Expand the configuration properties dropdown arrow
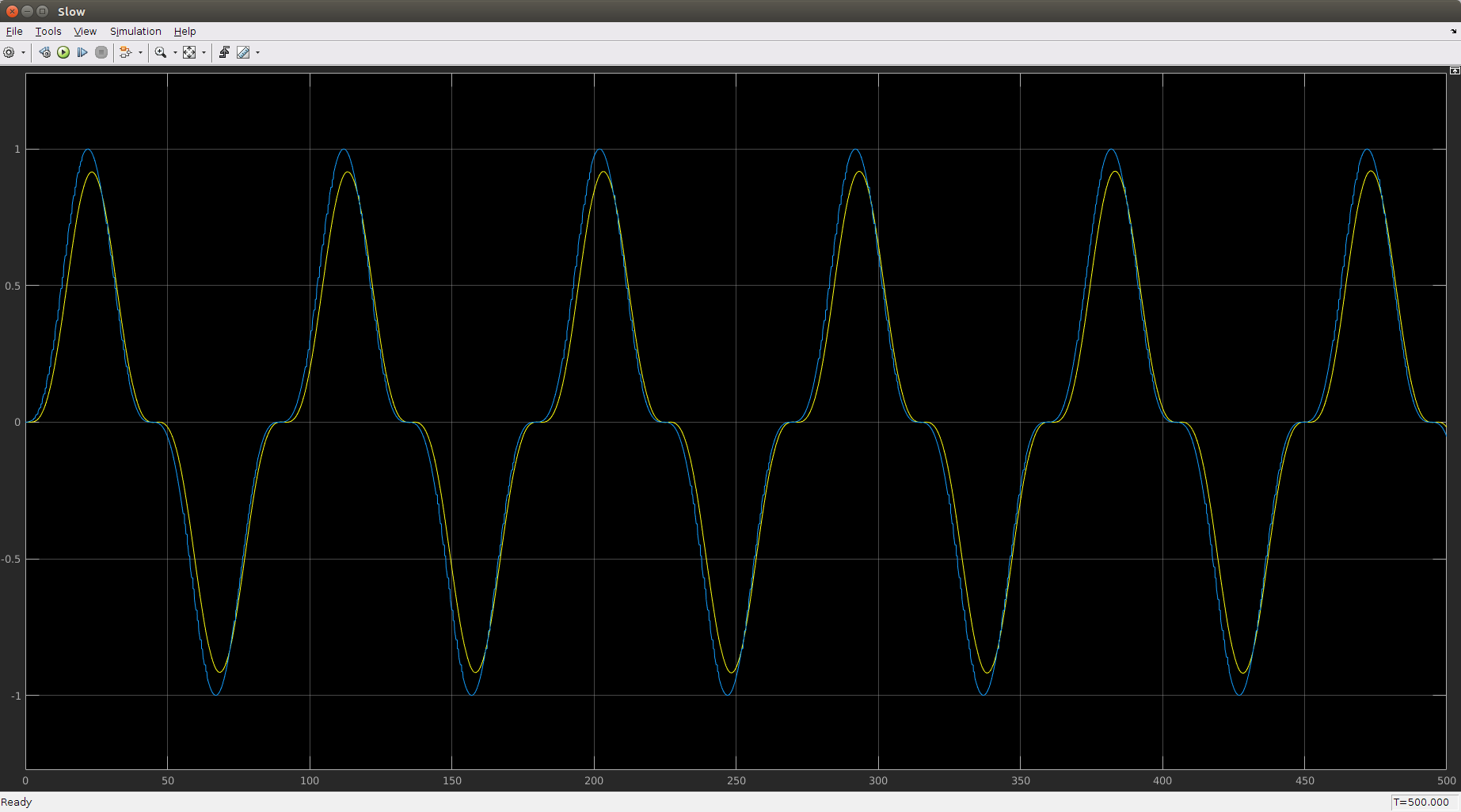 coord(23,52)
